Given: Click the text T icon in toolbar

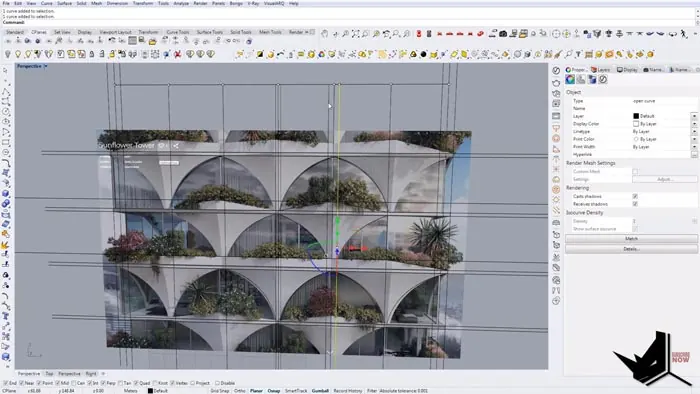Looking at the screenshot, I should coord(578,54).
